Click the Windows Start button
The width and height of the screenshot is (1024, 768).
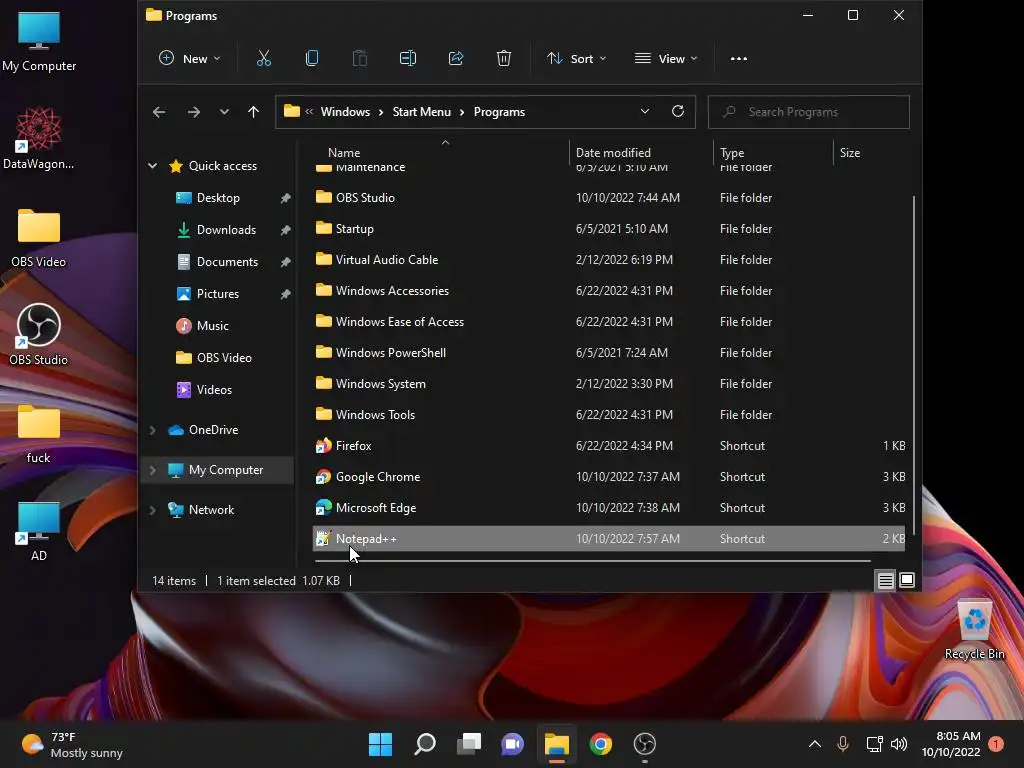point(380,744)
